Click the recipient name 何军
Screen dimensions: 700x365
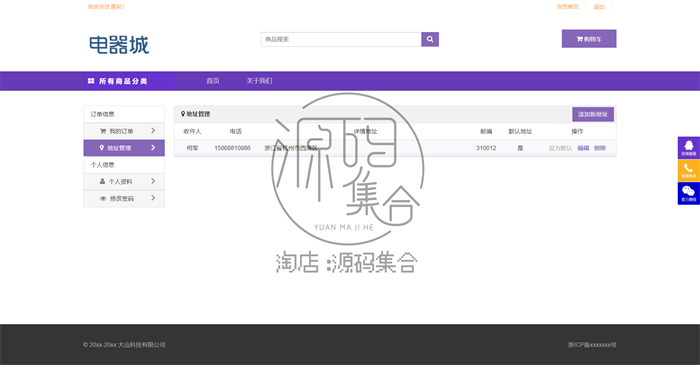tap(192, 148)
